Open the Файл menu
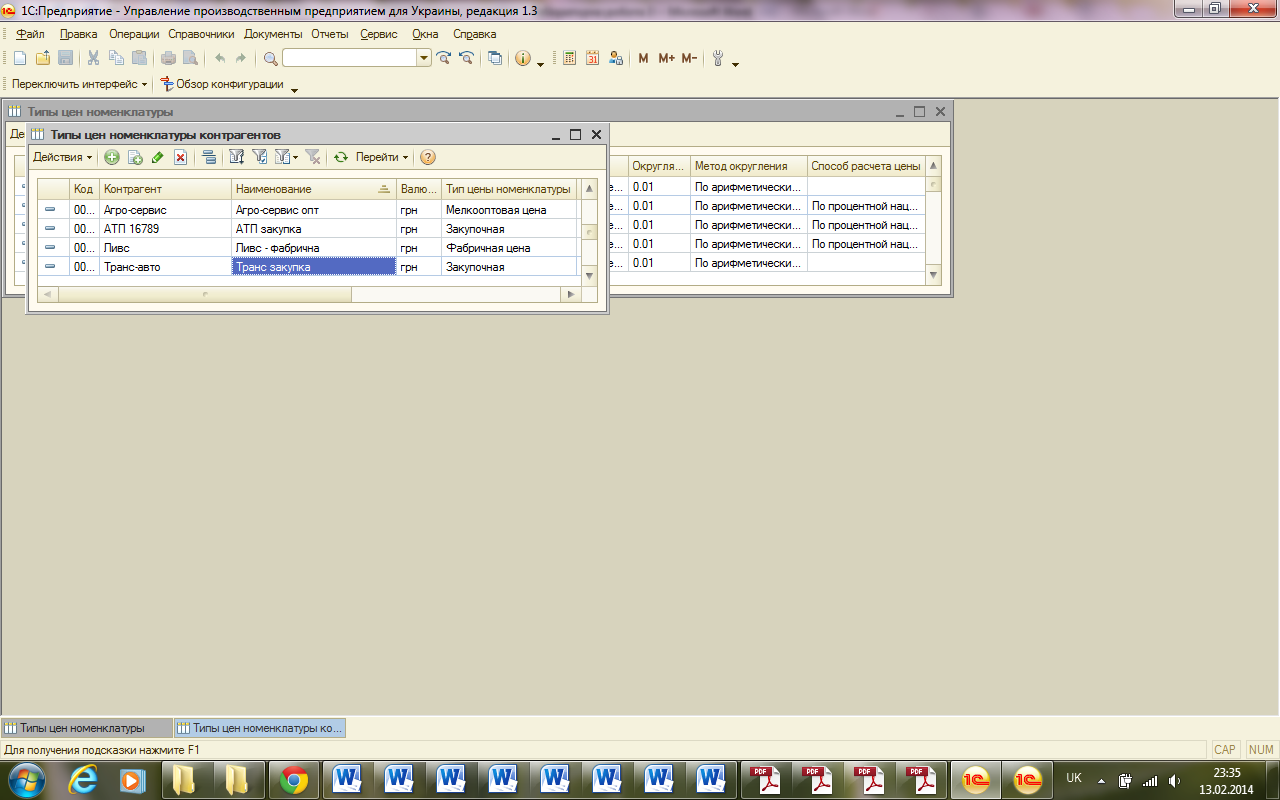Viewport: 1280px width, 800px height. tap(30, 34)
